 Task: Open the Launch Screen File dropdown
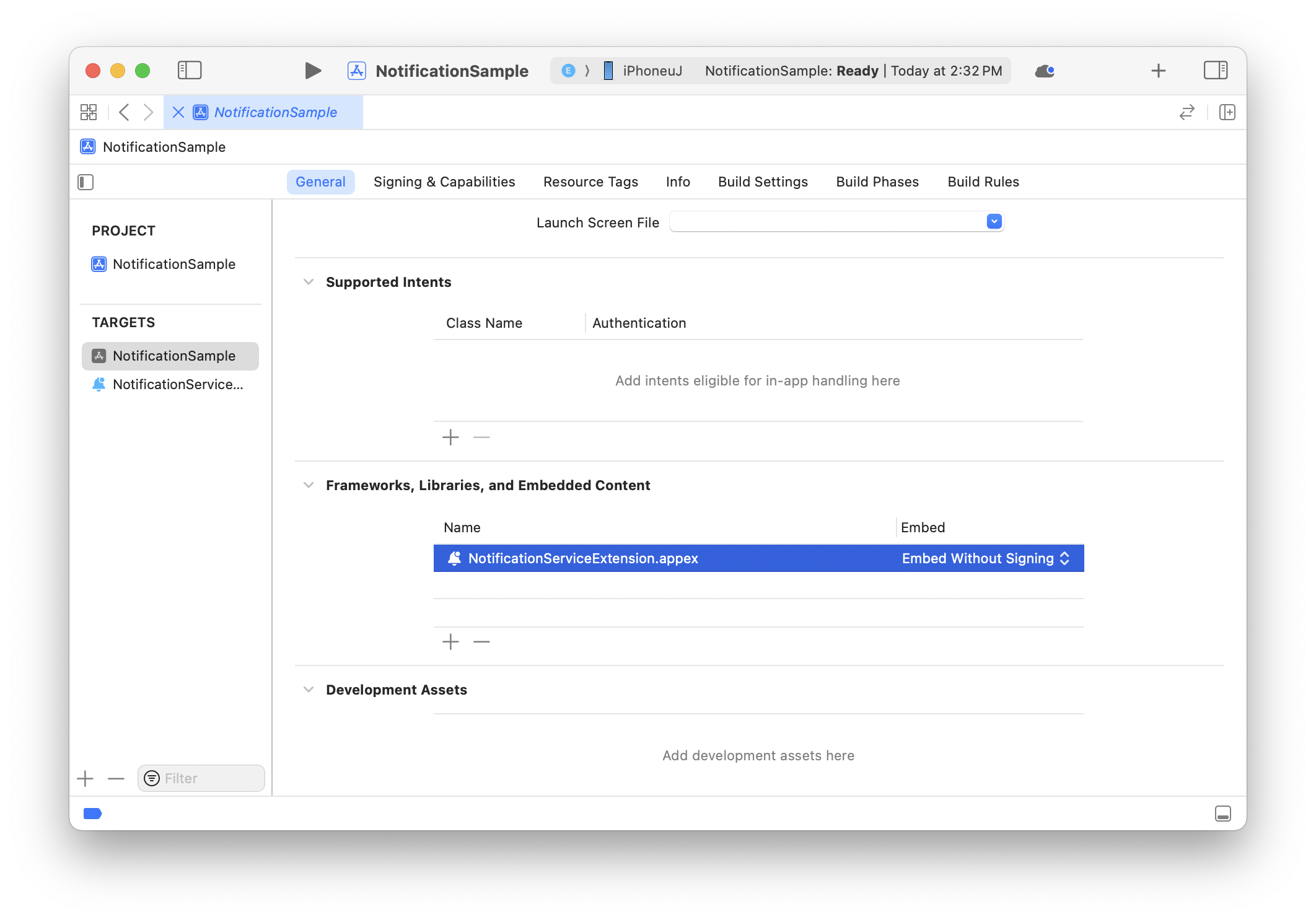point(994,222)
